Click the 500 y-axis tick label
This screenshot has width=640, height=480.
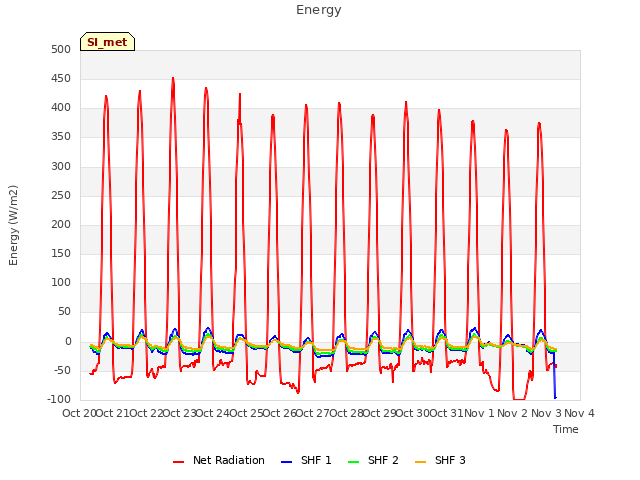pos(61,49)
